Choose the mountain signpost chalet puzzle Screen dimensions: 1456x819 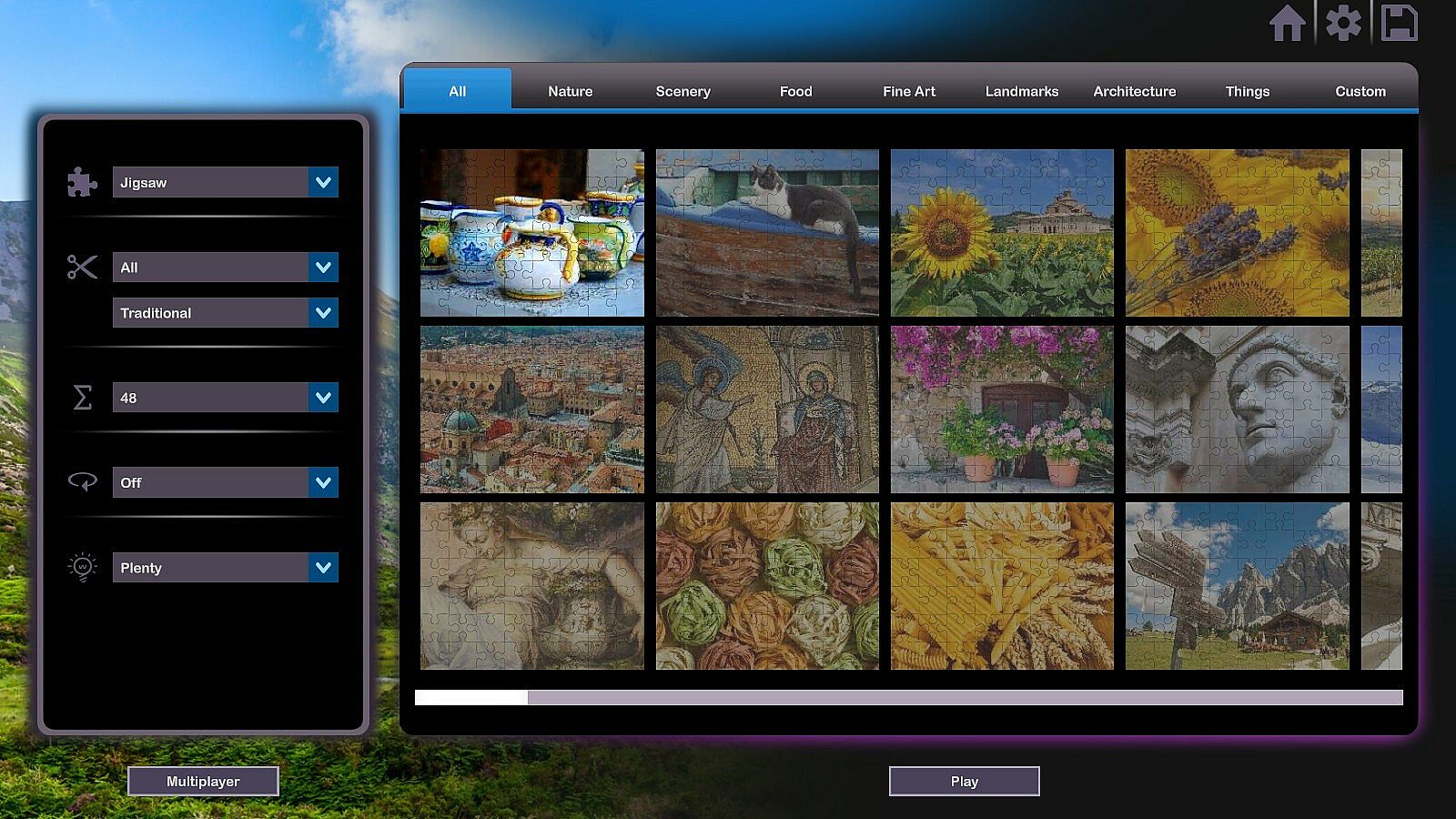[1238, 586]
